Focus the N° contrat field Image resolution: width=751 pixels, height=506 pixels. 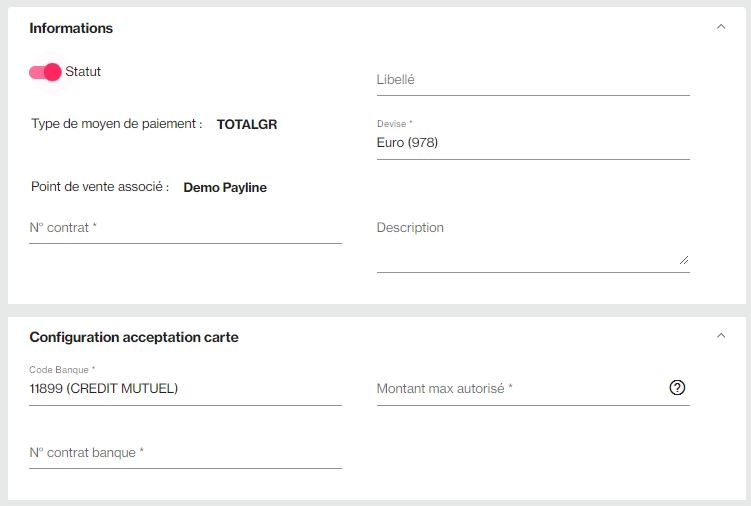185,228
